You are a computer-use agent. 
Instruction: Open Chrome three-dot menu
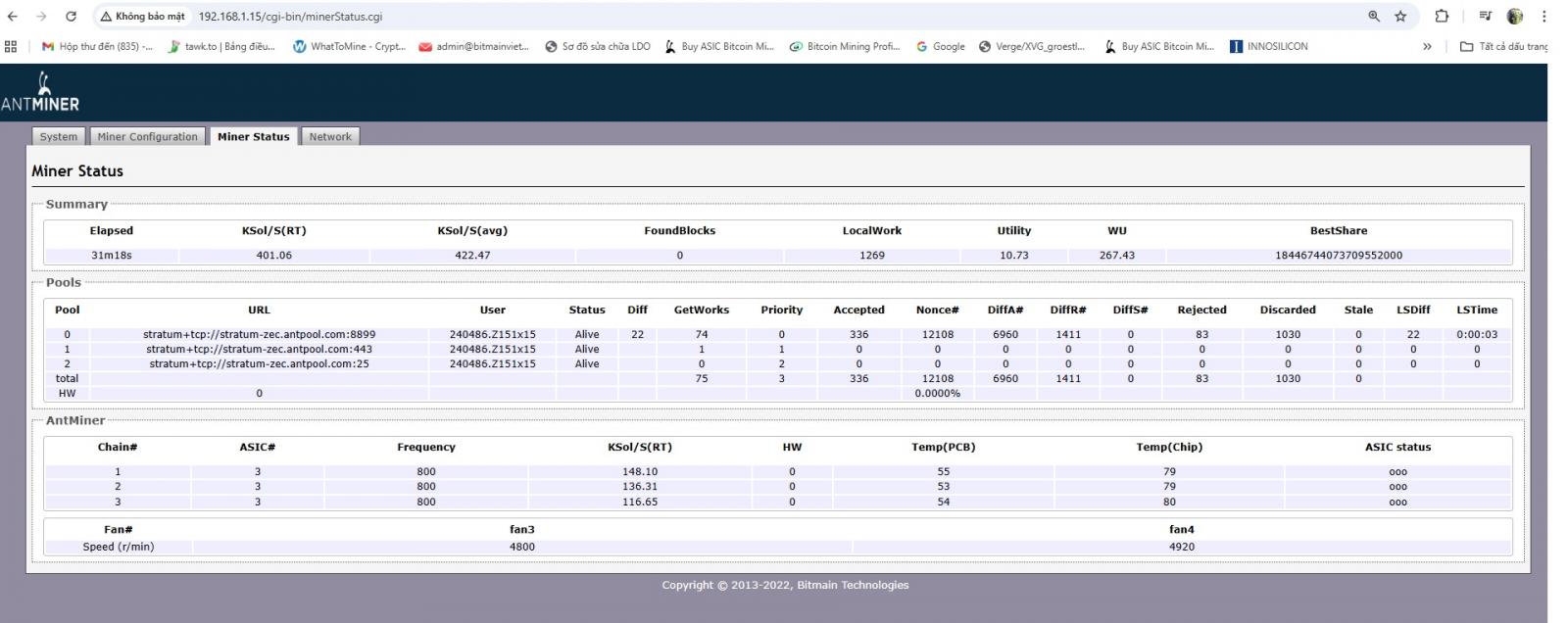pyautogui.click(x=1543, y=17)
